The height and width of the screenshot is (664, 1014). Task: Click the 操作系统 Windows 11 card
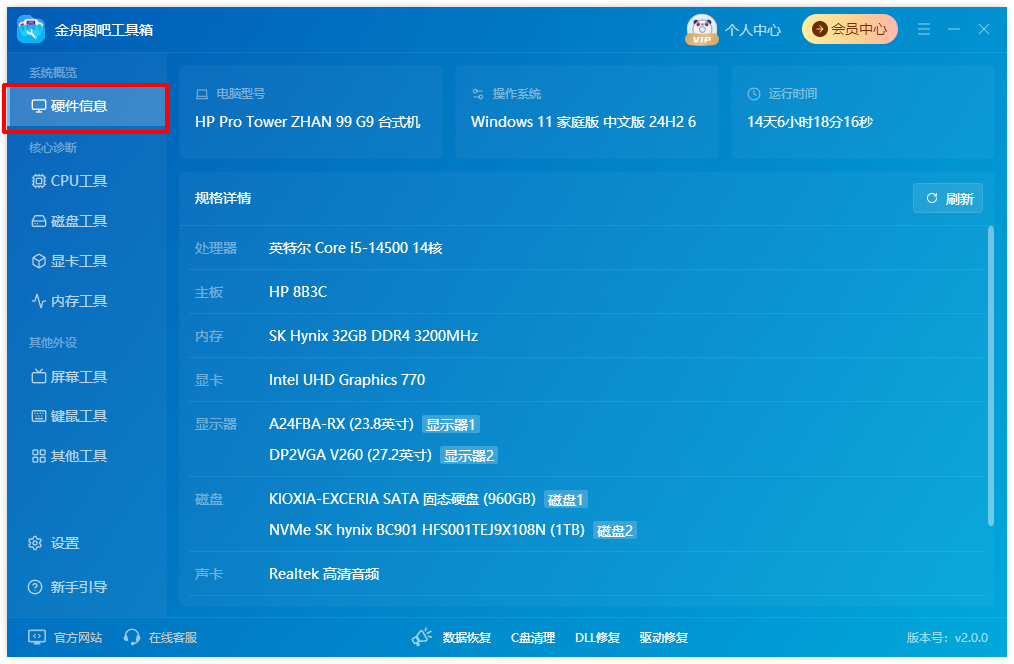[x=587, y=112]
